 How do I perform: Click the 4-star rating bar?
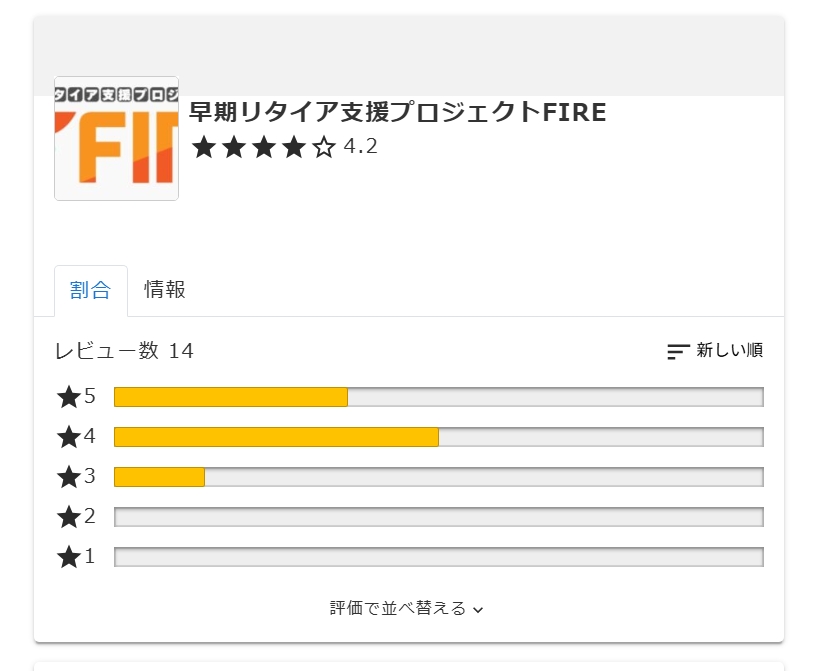tap(438, 437)
